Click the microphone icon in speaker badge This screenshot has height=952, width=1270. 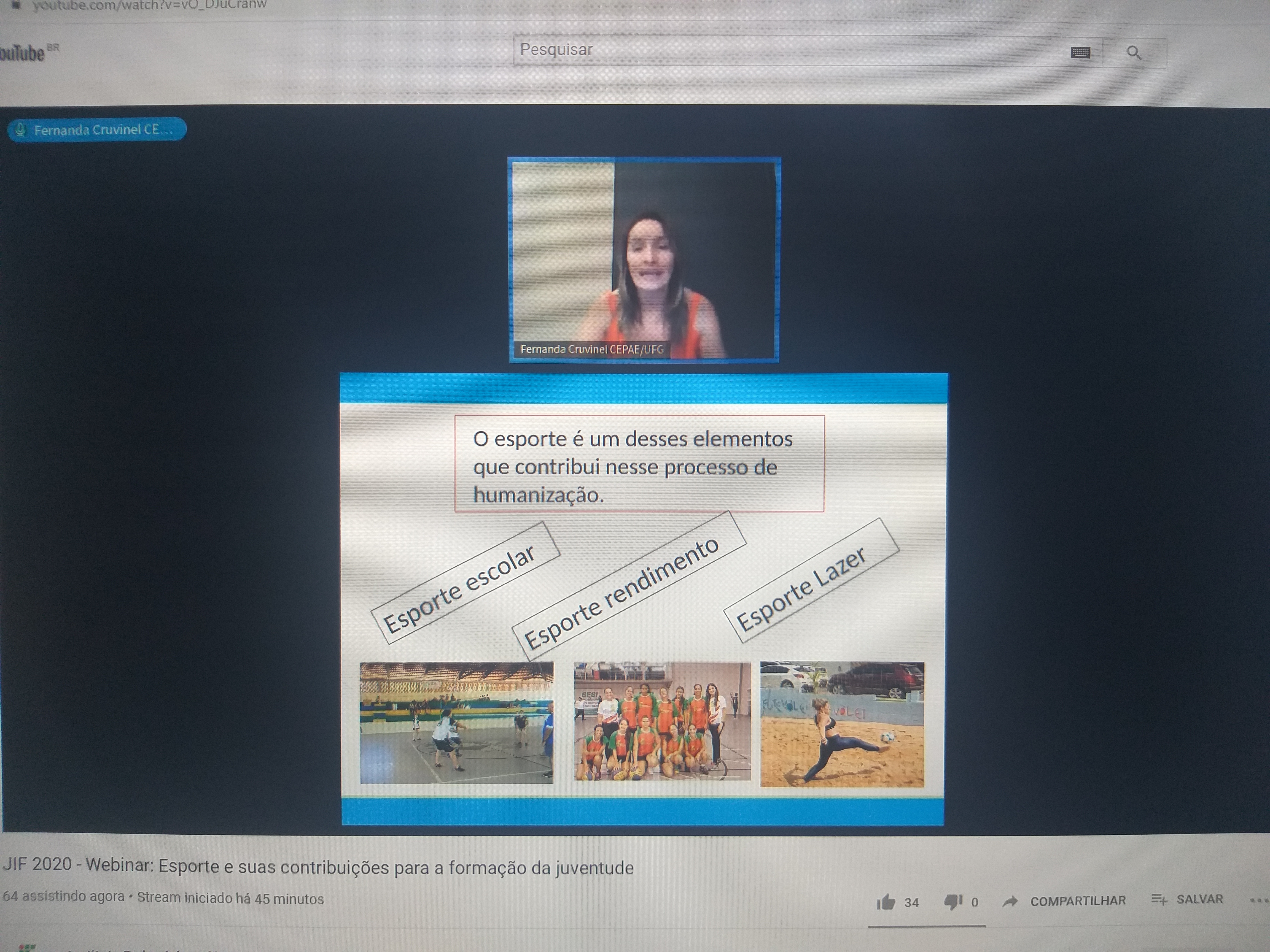coord(21,130)
